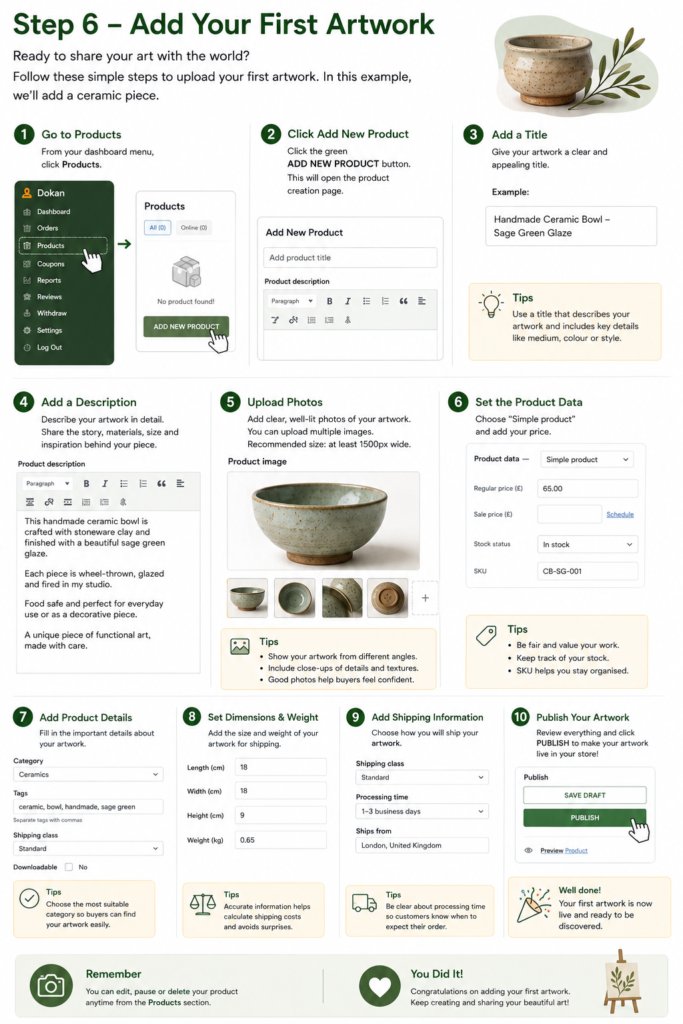Click numbered list in Add New Product editor

(385, 301)
